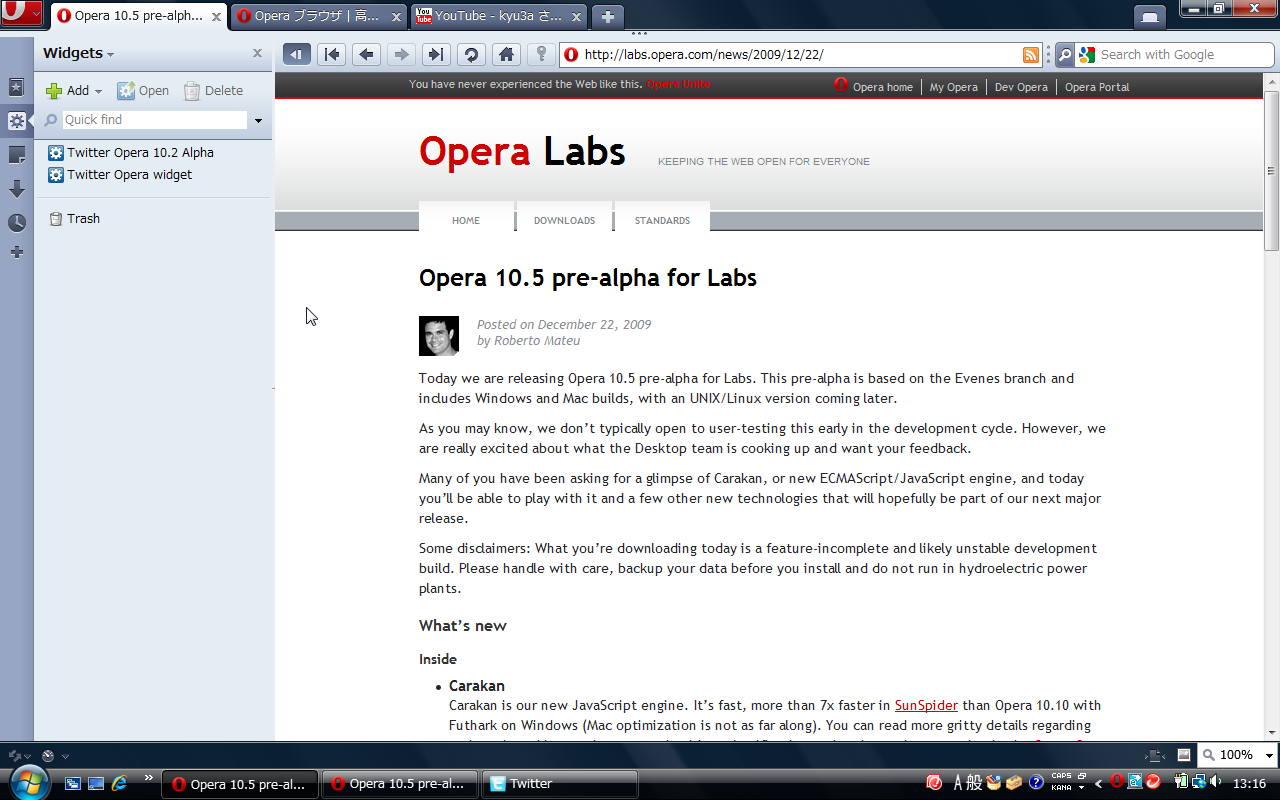
Task: Open a new tab with plus button
Action: 607,17
